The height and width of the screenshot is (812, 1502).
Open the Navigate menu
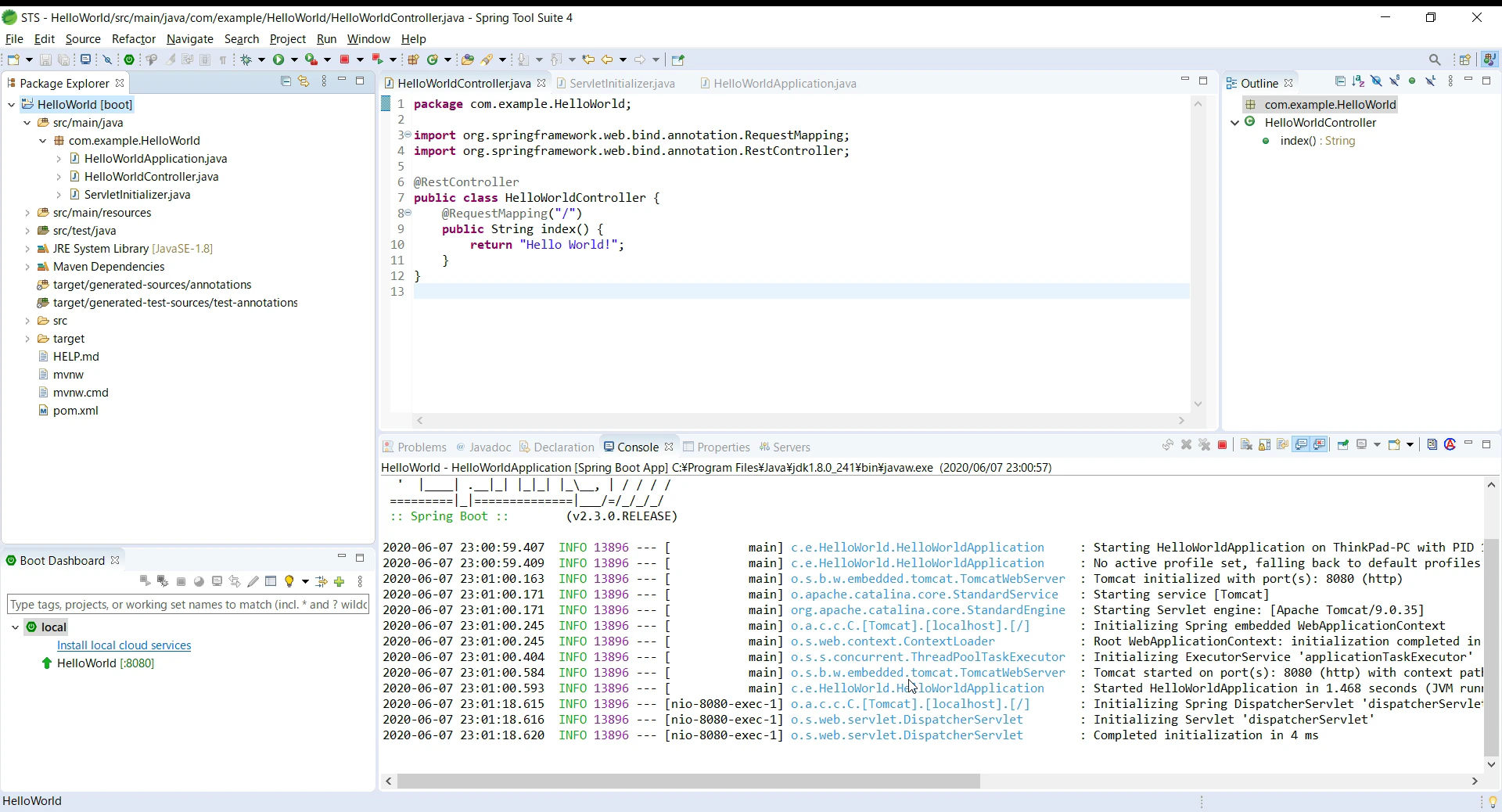click(190, 39)
